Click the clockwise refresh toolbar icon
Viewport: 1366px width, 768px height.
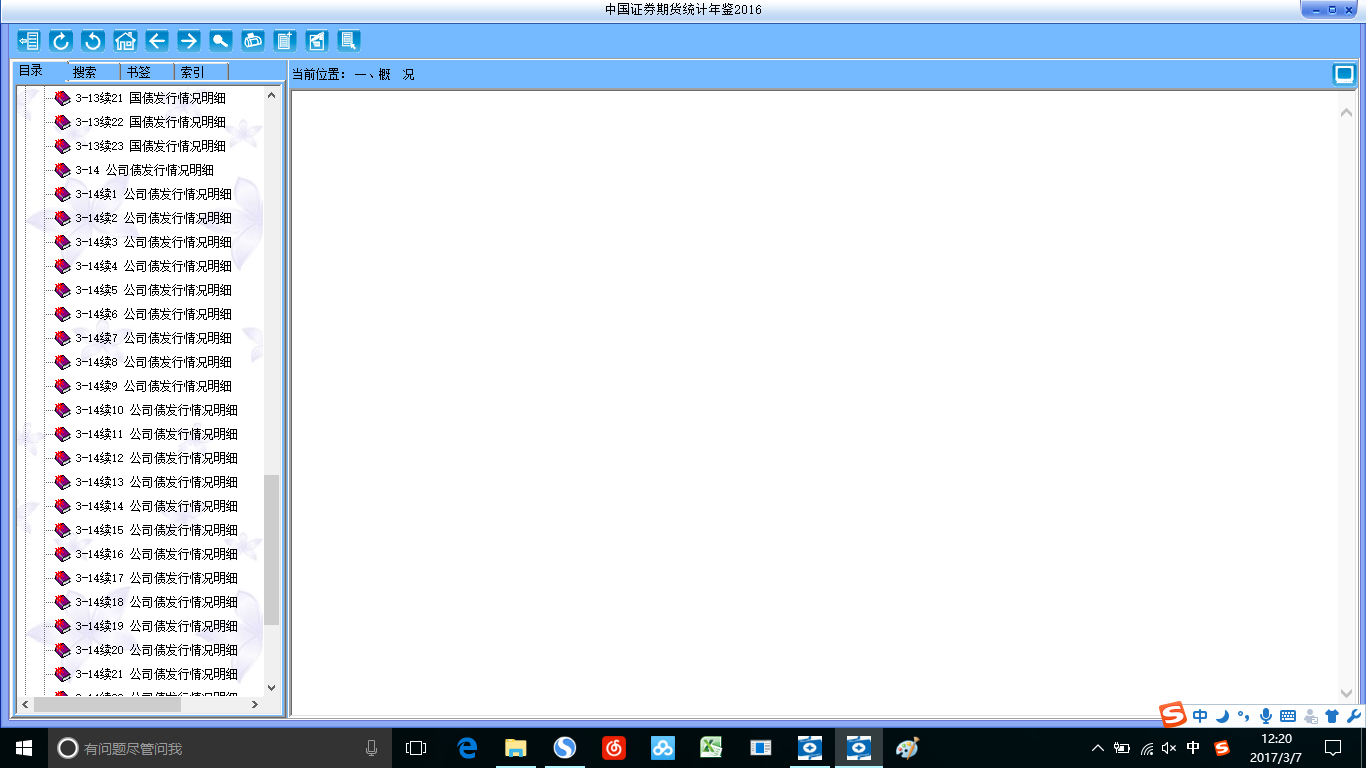tap(60, 41)
